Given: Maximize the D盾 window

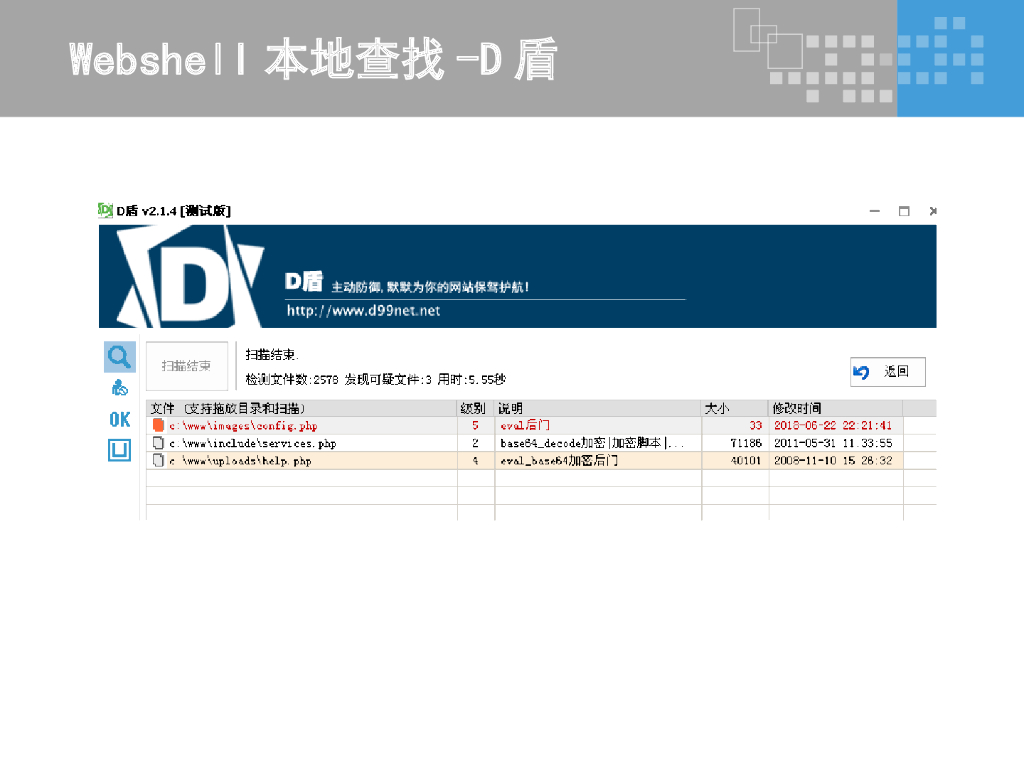Looking at the screenshot, I should click(x=904, y=211).
